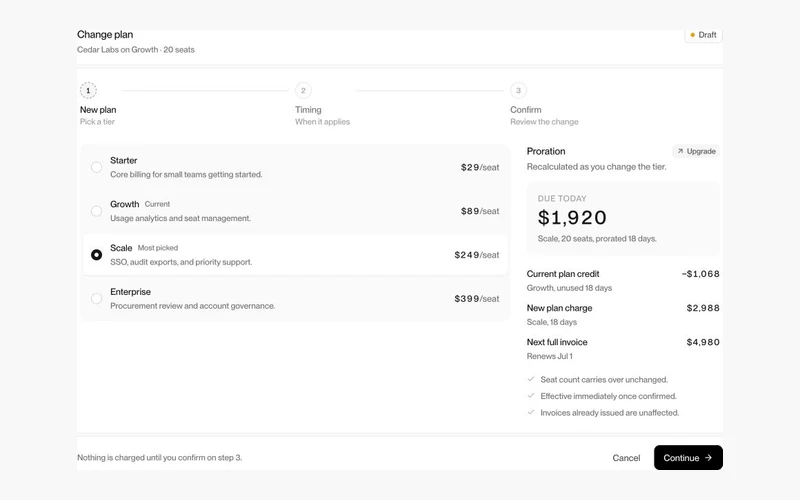Click Usage analytics and seat management text
The width and height of the screenshot is (800, 500).
(181, 218)
